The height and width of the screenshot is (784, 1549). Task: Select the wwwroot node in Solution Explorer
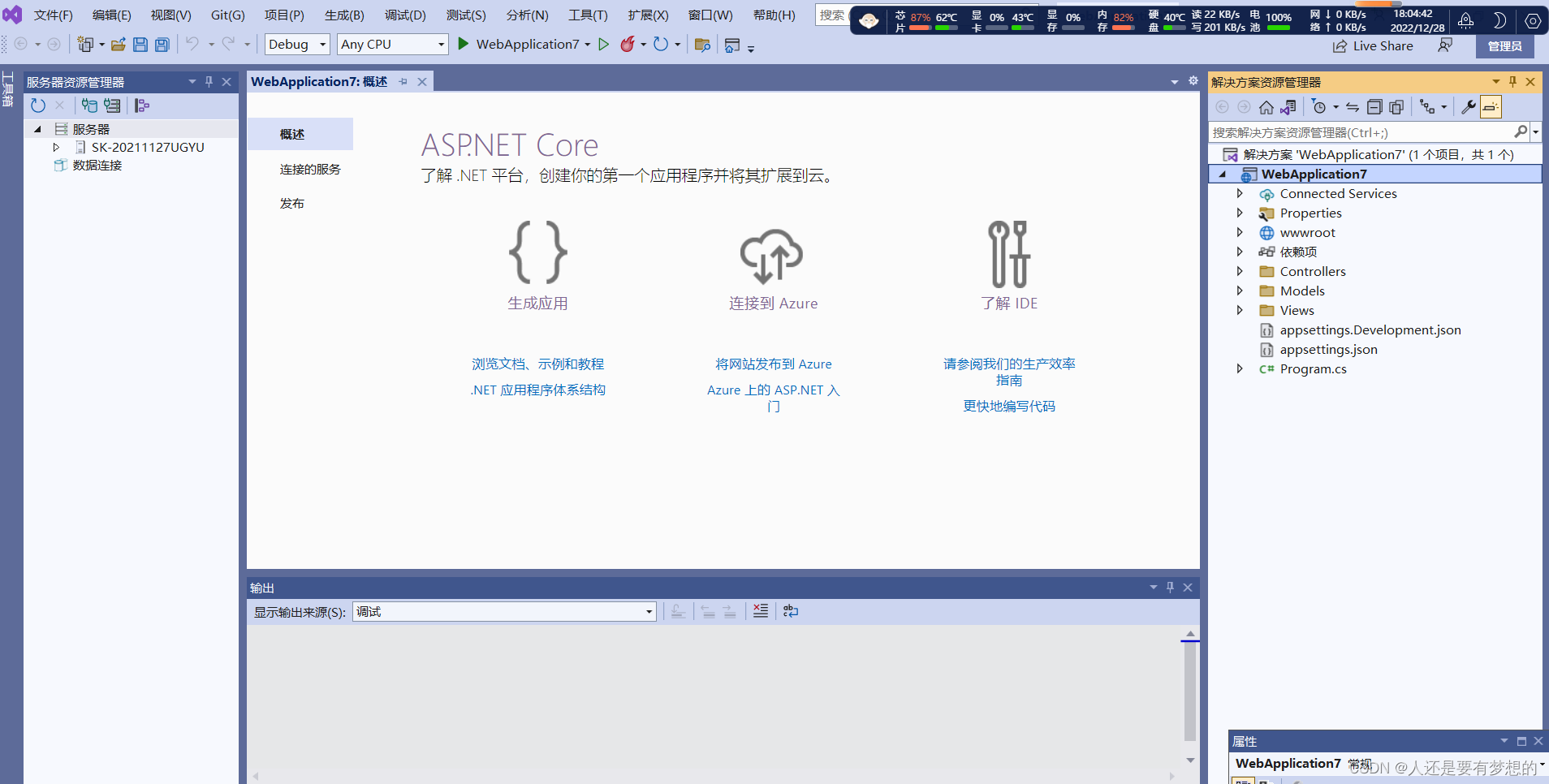1307,233
